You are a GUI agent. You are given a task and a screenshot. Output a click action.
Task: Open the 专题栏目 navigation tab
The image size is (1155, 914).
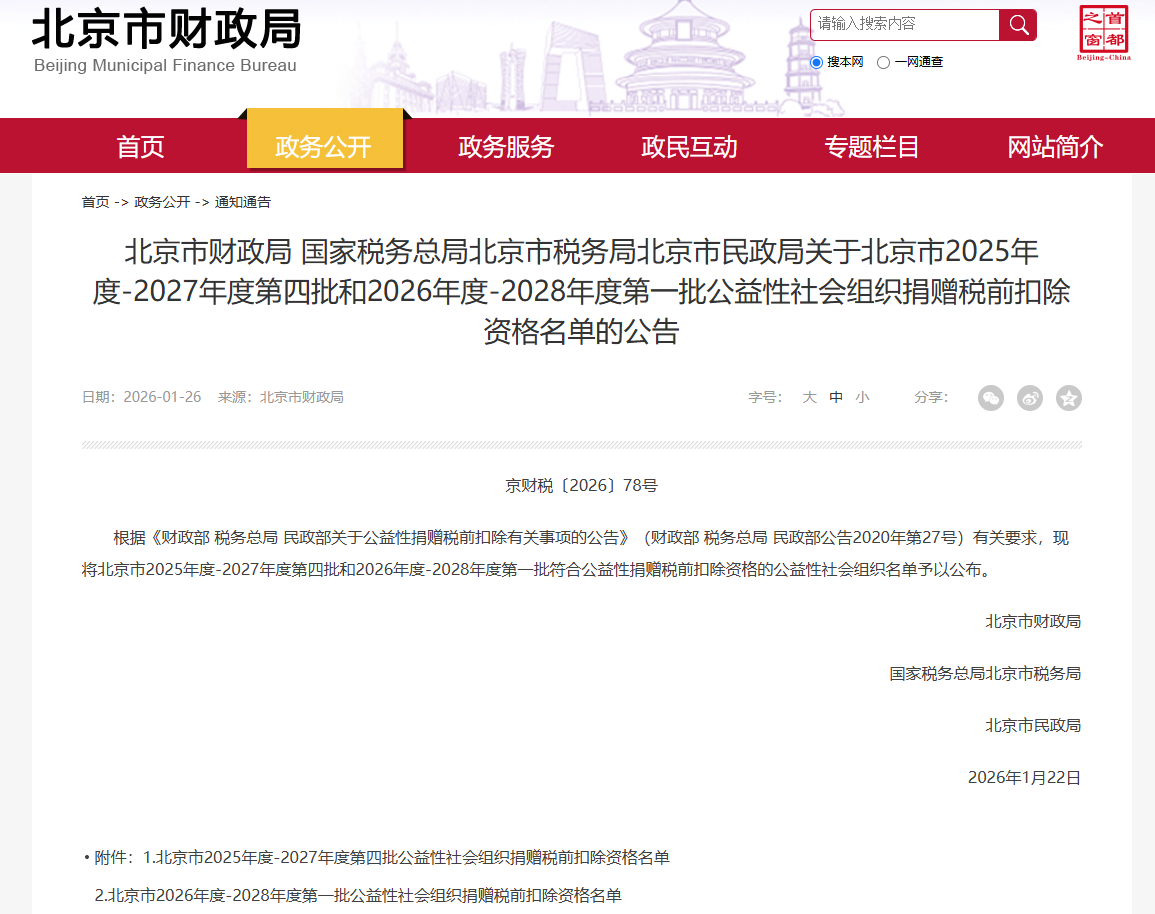(871, 146)
